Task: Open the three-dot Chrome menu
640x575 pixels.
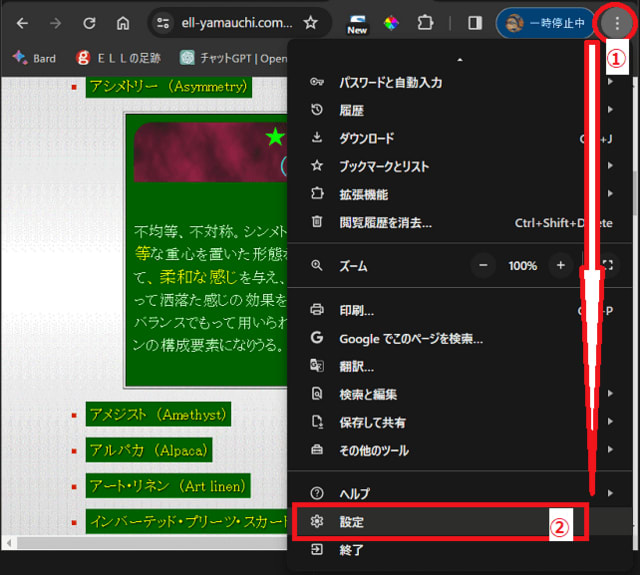Action: coord(616,23)
